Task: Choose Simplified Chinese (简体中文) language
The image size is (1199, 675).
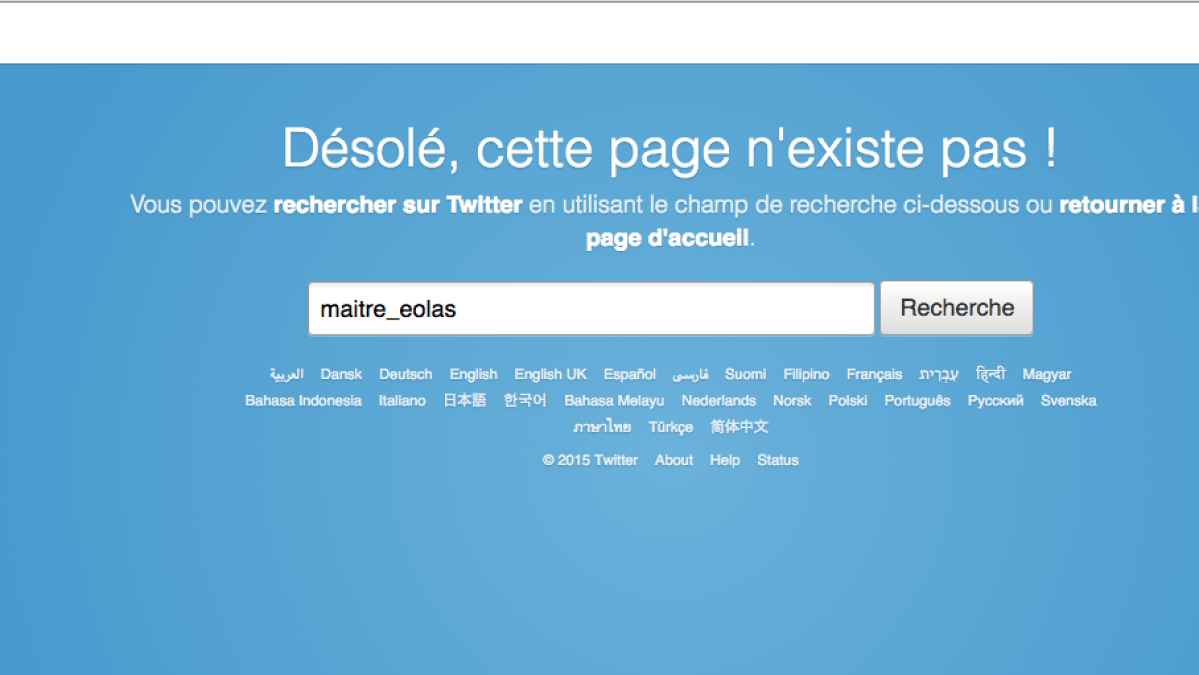Action: click(x=739, y=427)
